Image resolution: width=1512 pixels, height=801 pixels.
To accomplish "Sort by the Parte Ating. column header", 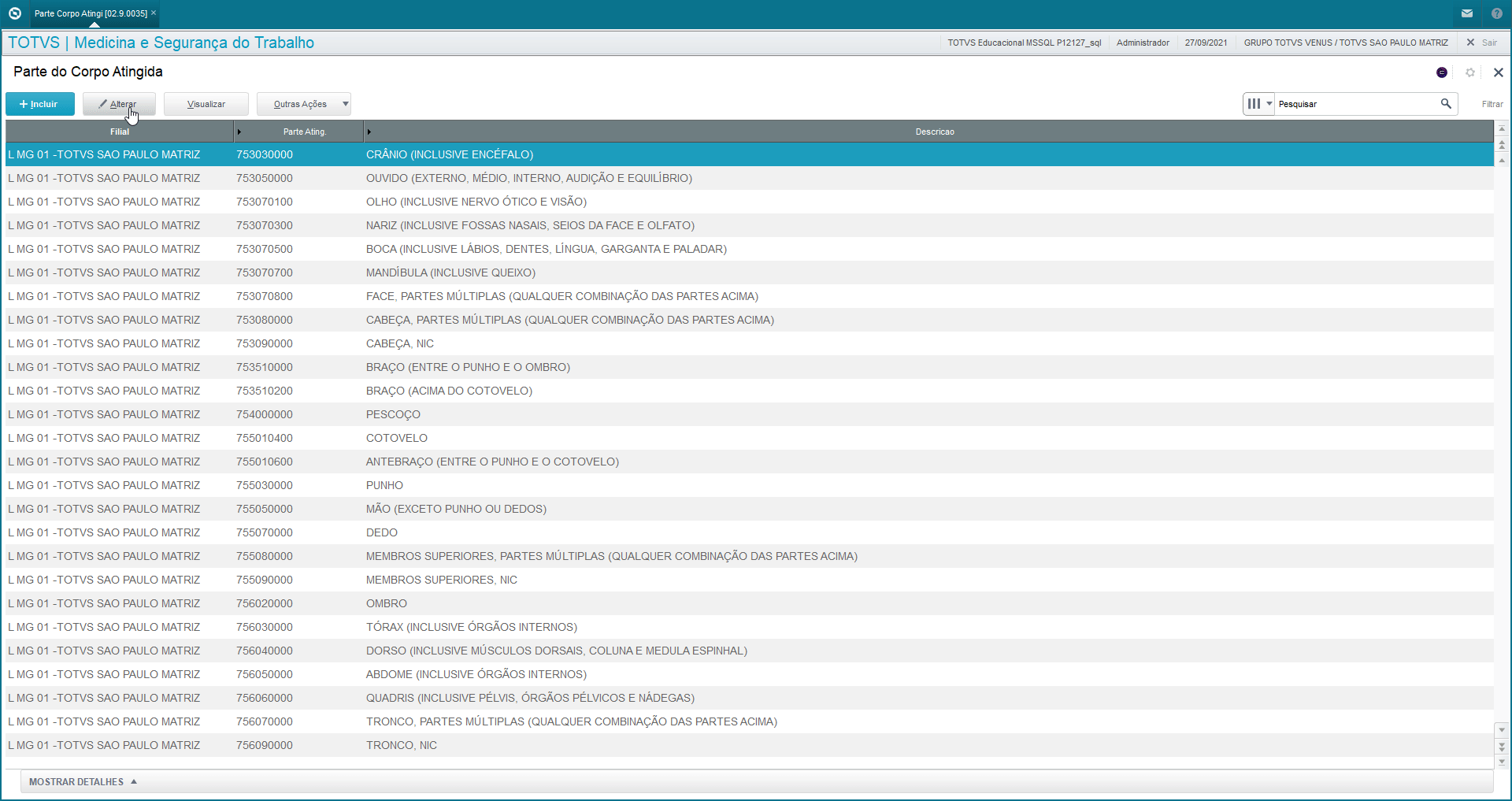I will [305, 132].
